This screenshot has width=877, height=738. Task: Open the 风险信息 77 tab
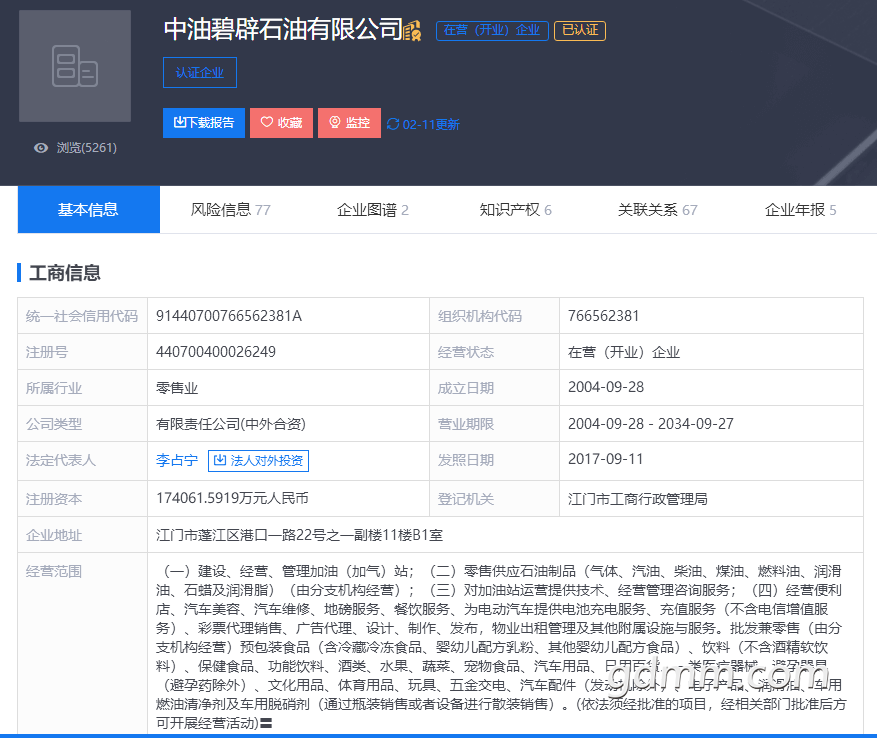[230, 210]
